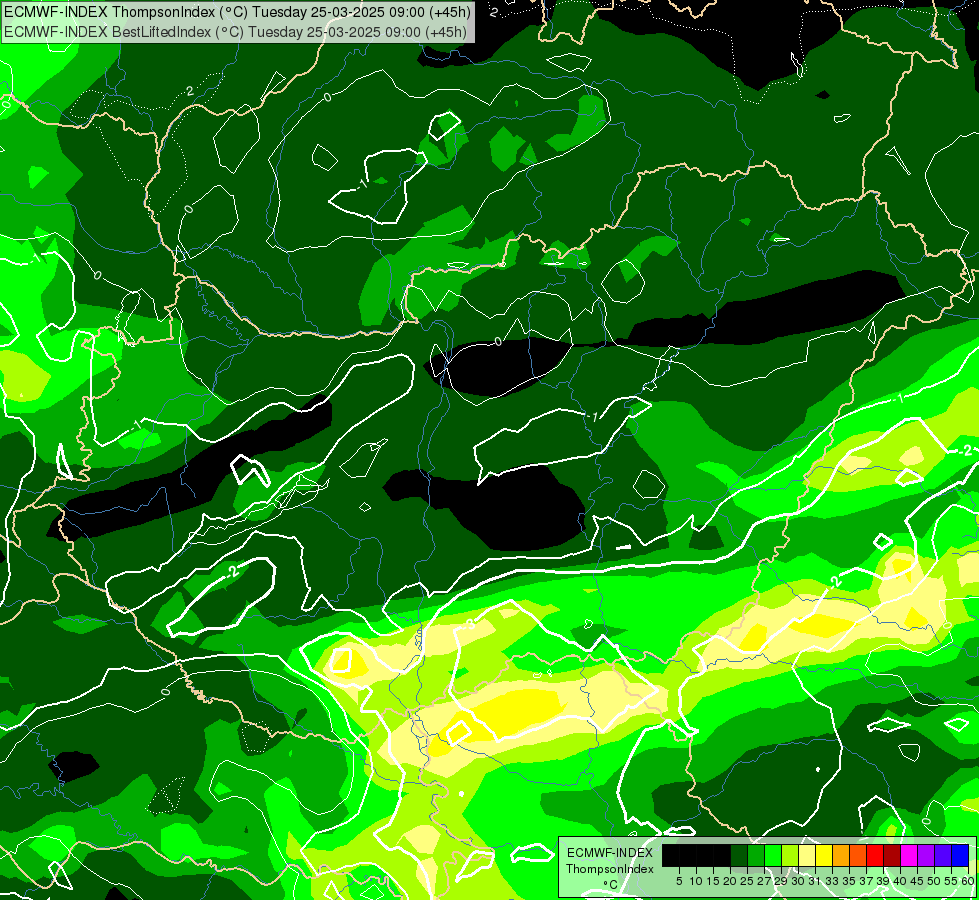This screenshot has height=900, width=979.
Task: Choose the orange 33-35 legend swatch
Action: (841, 856)
